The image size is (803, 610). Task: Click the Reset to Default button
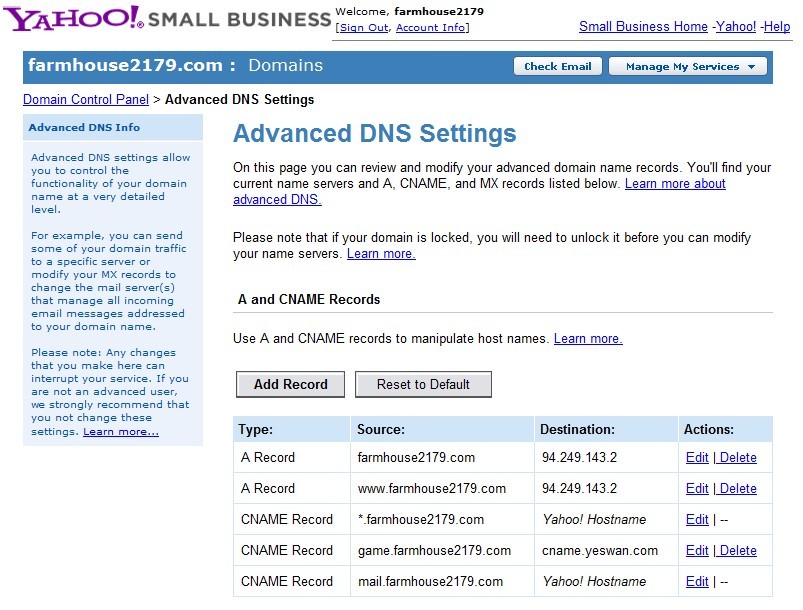(423, 384)
